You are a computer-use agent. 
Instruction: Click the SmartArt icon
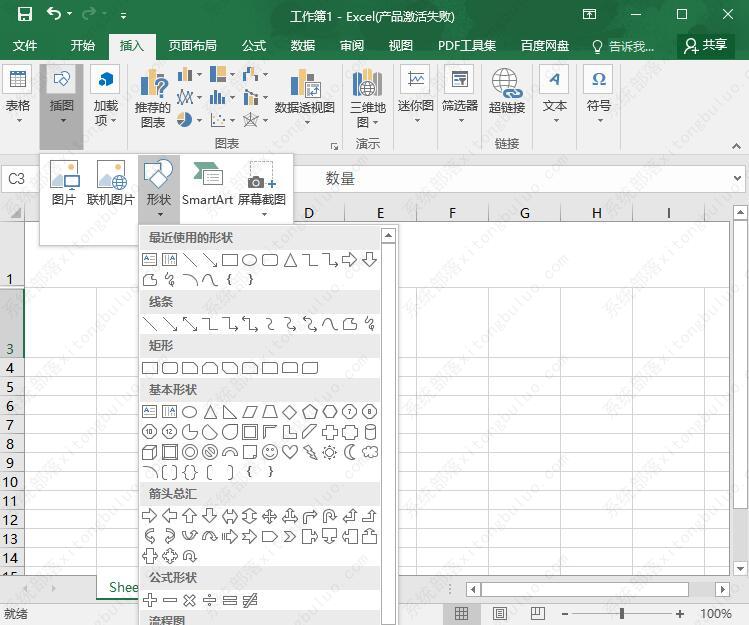[207, 176]
